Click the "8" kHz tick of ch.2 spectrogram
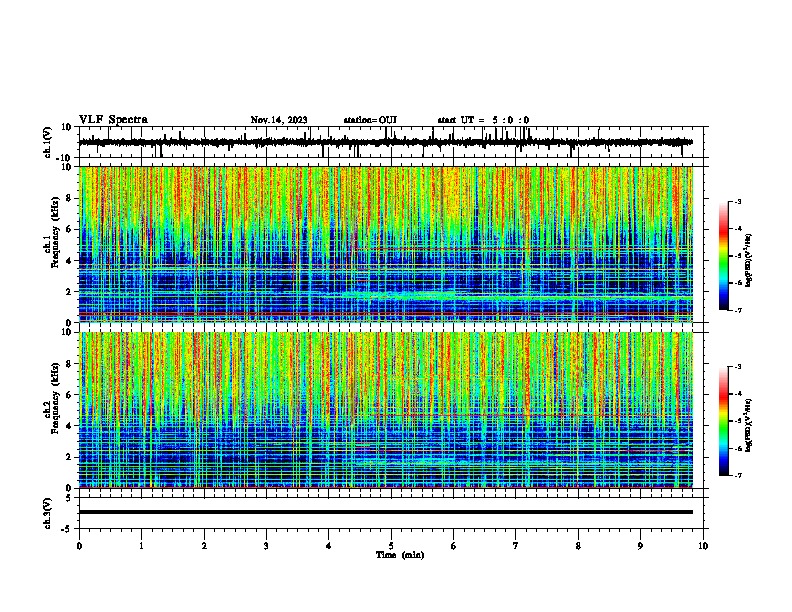Screen dimensions: 792x612 point(69,363)
